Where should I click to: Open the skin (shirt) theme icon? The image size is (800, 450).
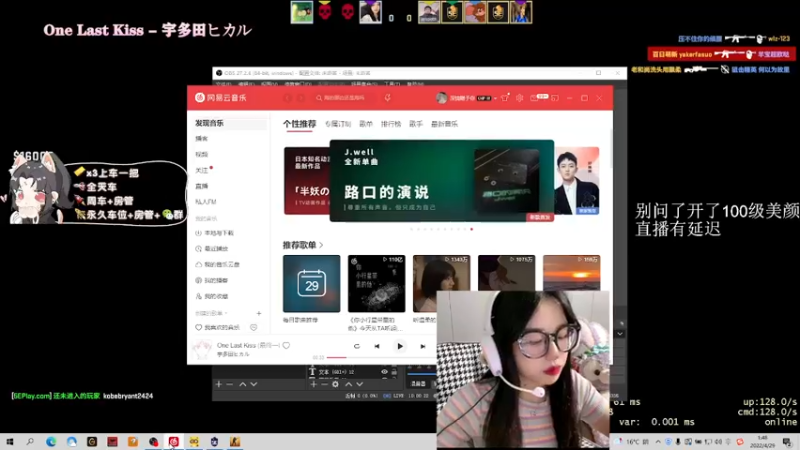pos(505,97)
